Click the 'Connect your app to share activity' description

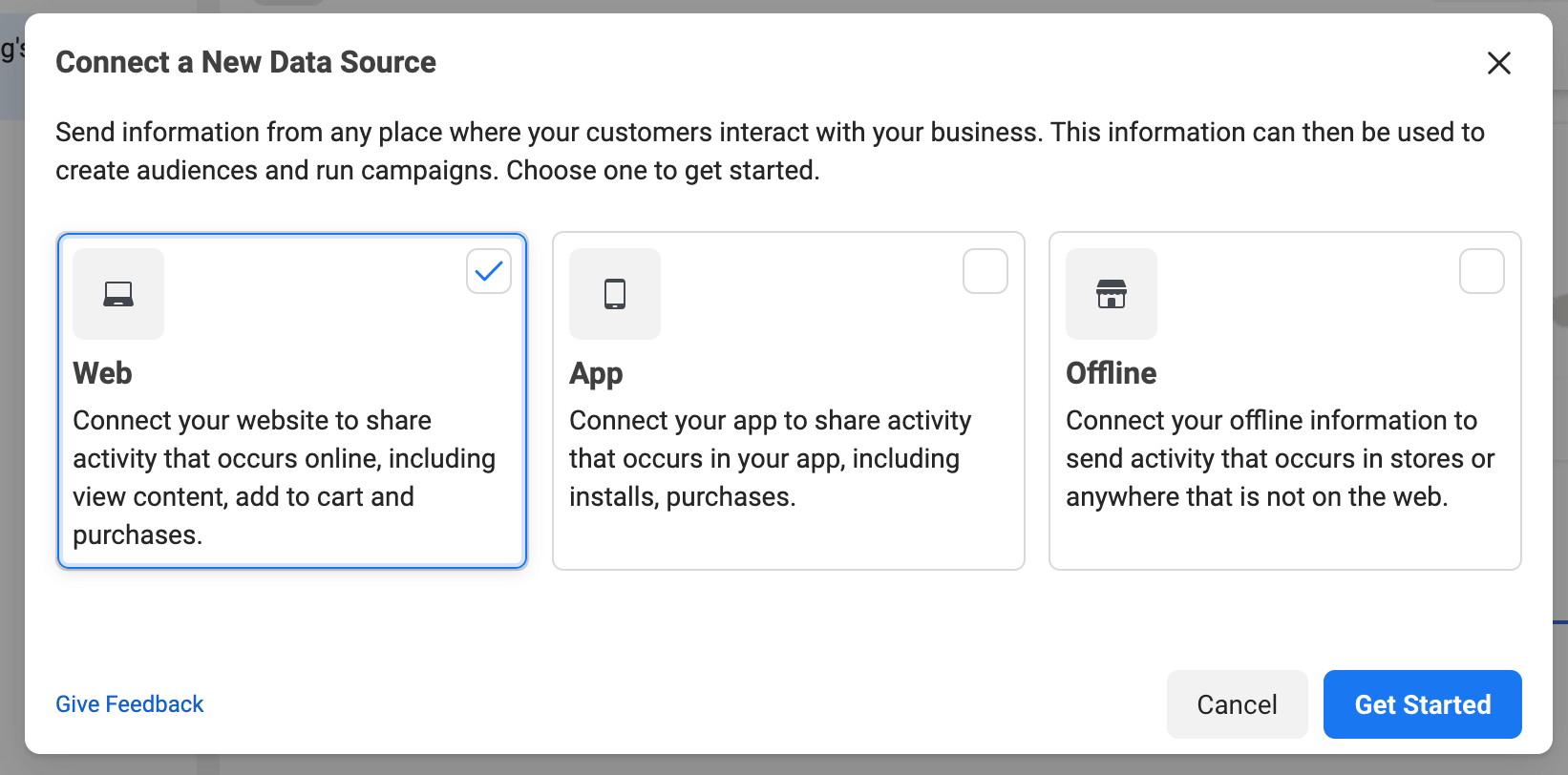coord(771,458)
